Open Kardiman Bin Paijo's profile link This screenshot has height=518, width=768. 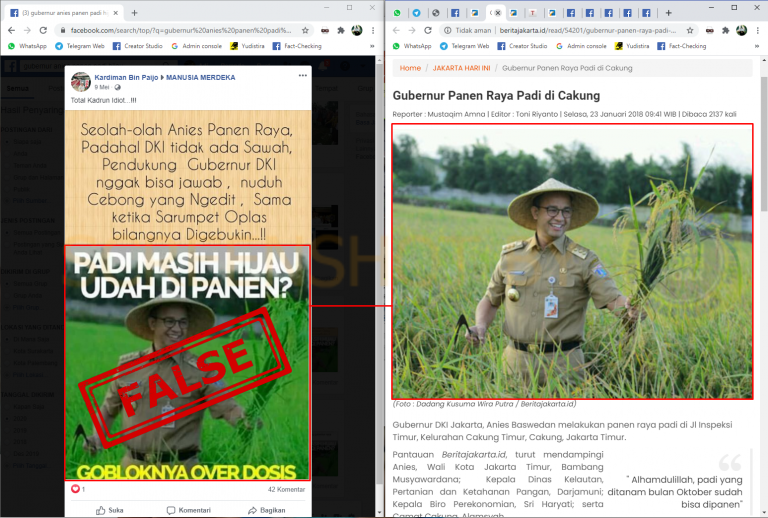click(126, 77)
